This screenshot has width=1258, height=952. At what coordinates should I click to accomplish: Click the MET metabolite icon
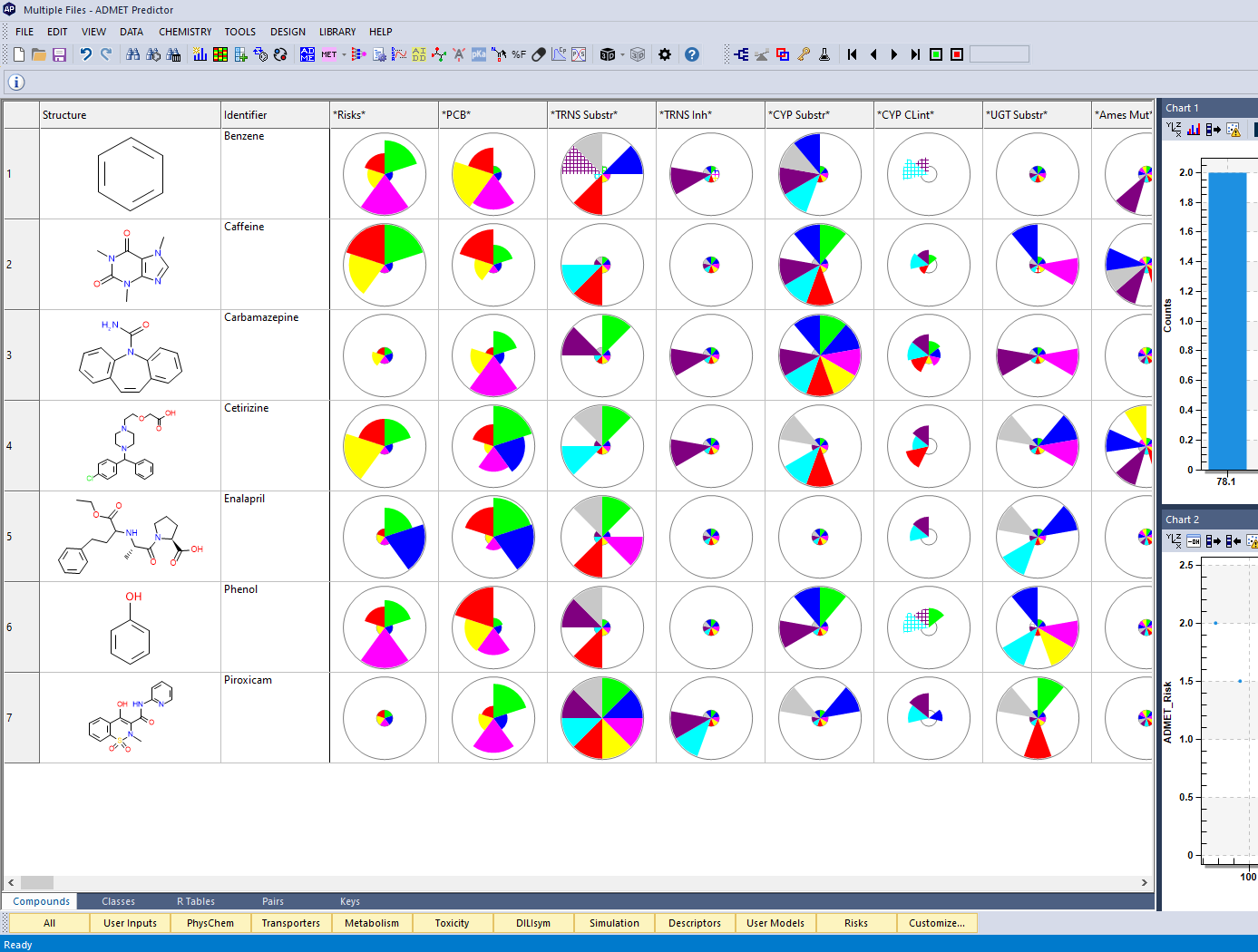click(x=328, y=54)
